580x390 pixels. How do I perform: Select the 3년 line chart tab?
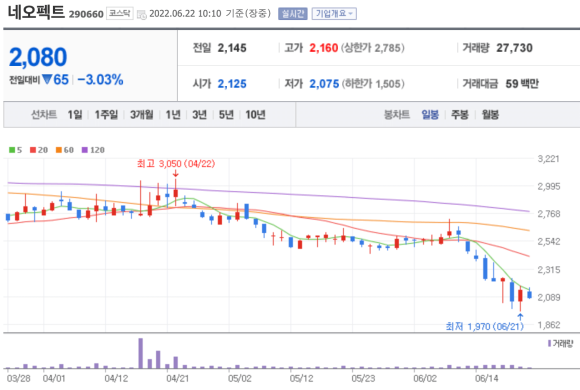(x=199, y=115)
